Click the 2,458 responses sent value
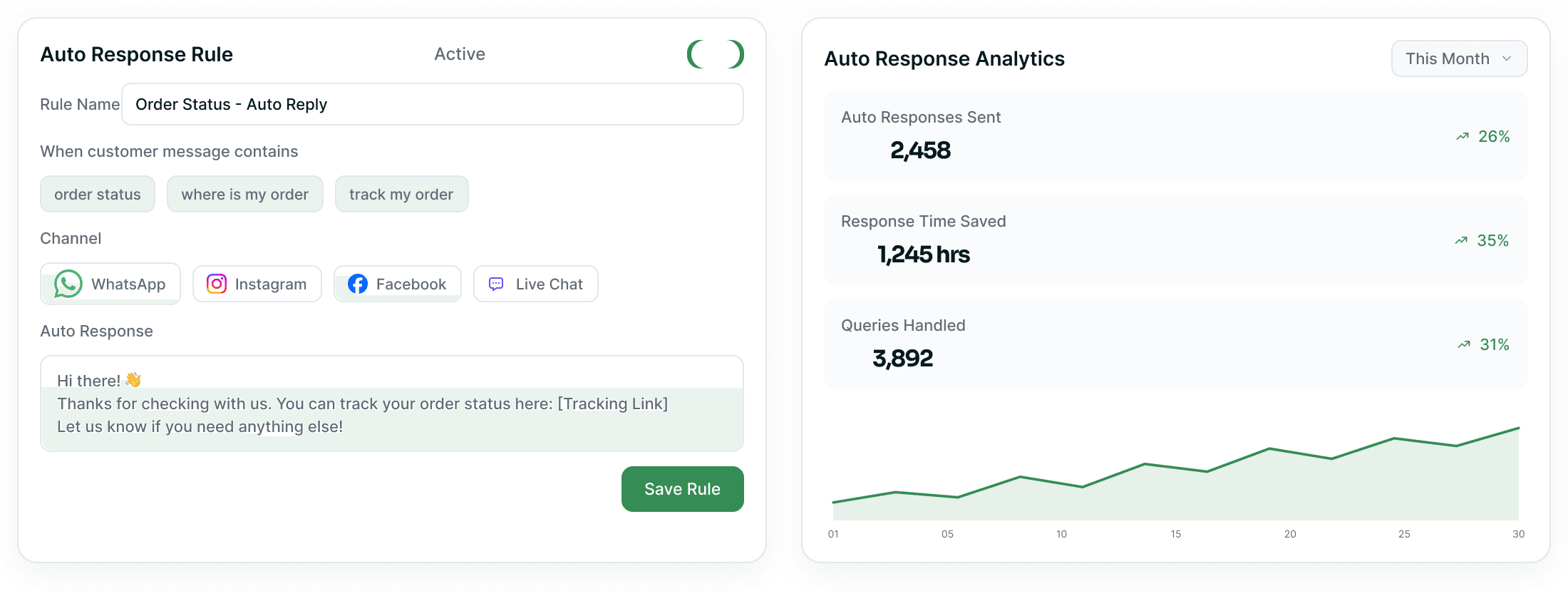Screen dimensions: 1568x591 920,150
